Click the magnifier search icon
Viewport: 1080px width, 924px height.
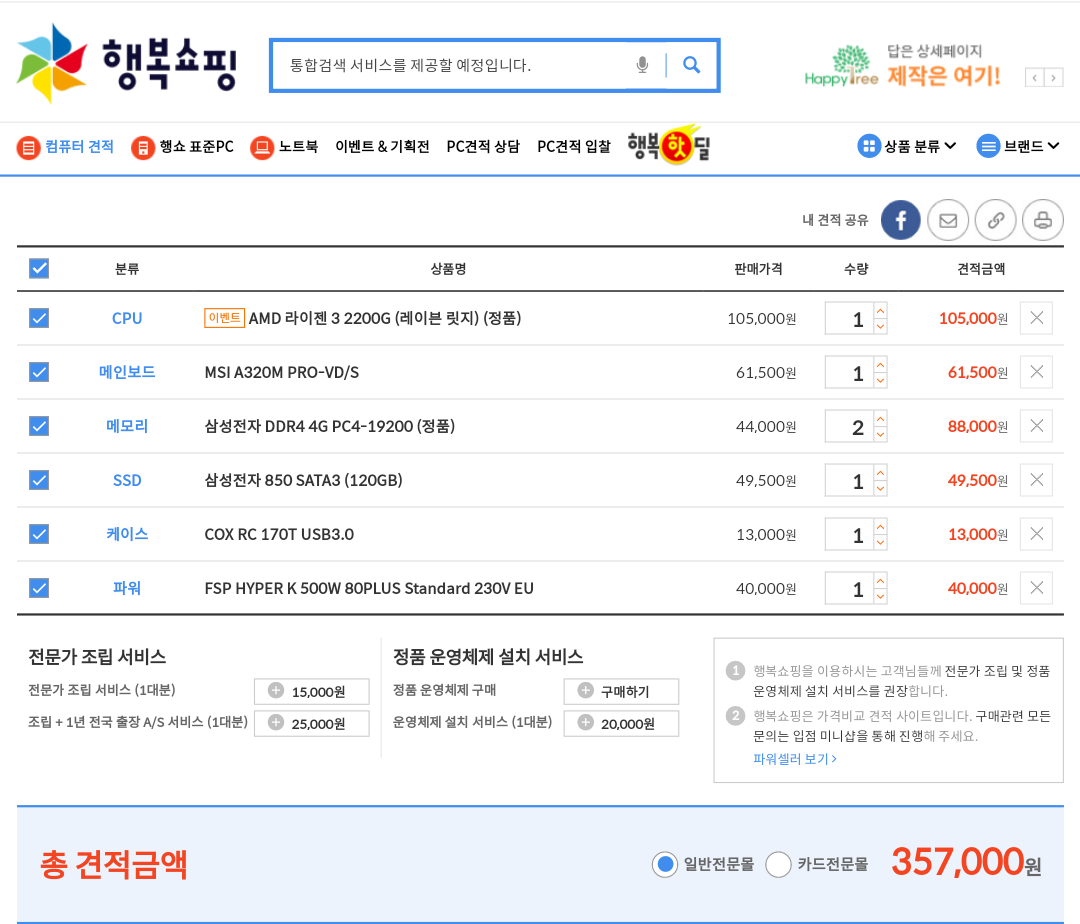click(x=691, y=65)
